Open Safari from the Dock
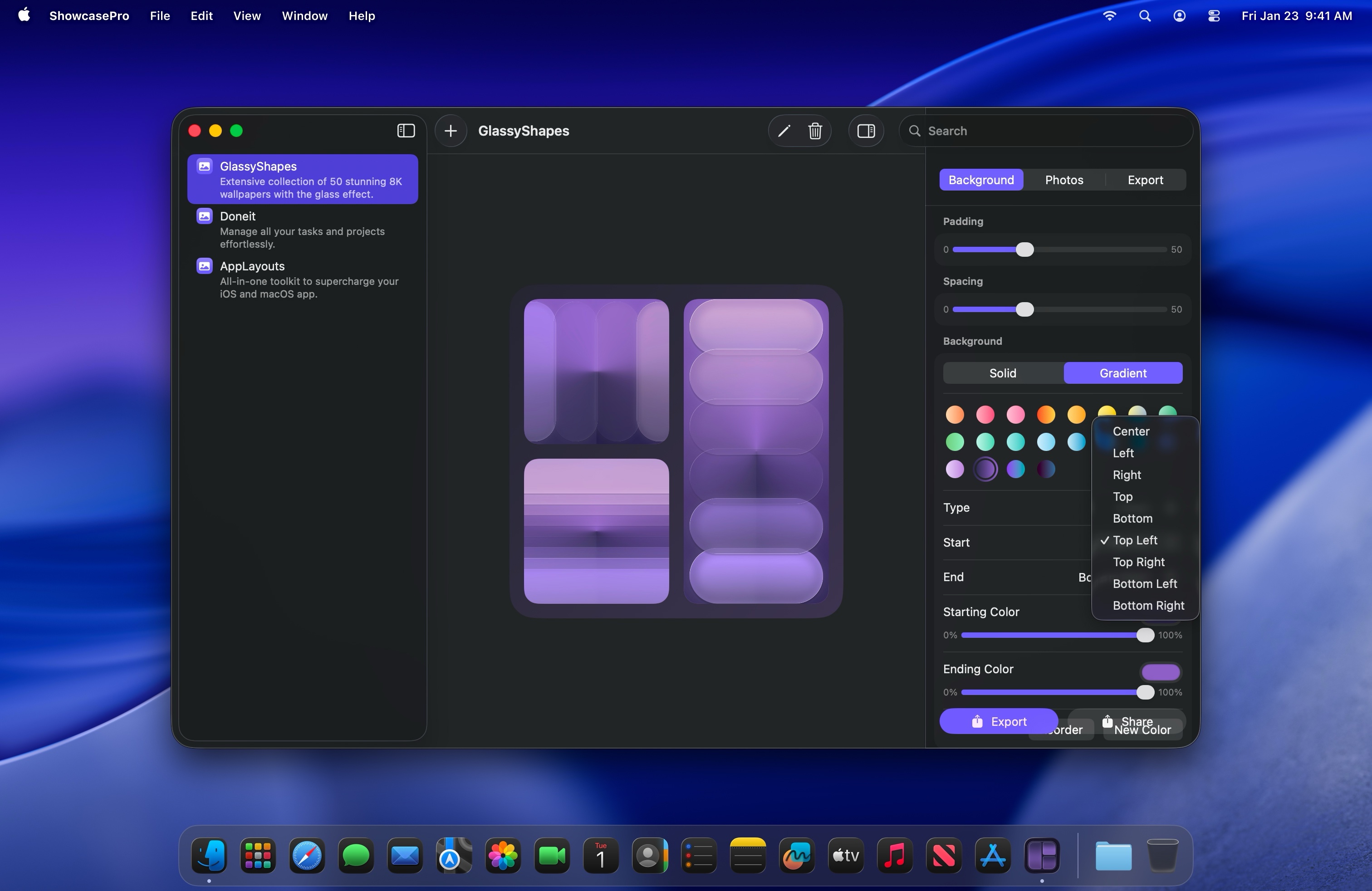Screen dimensions: 1372x891 coord(307,856)
